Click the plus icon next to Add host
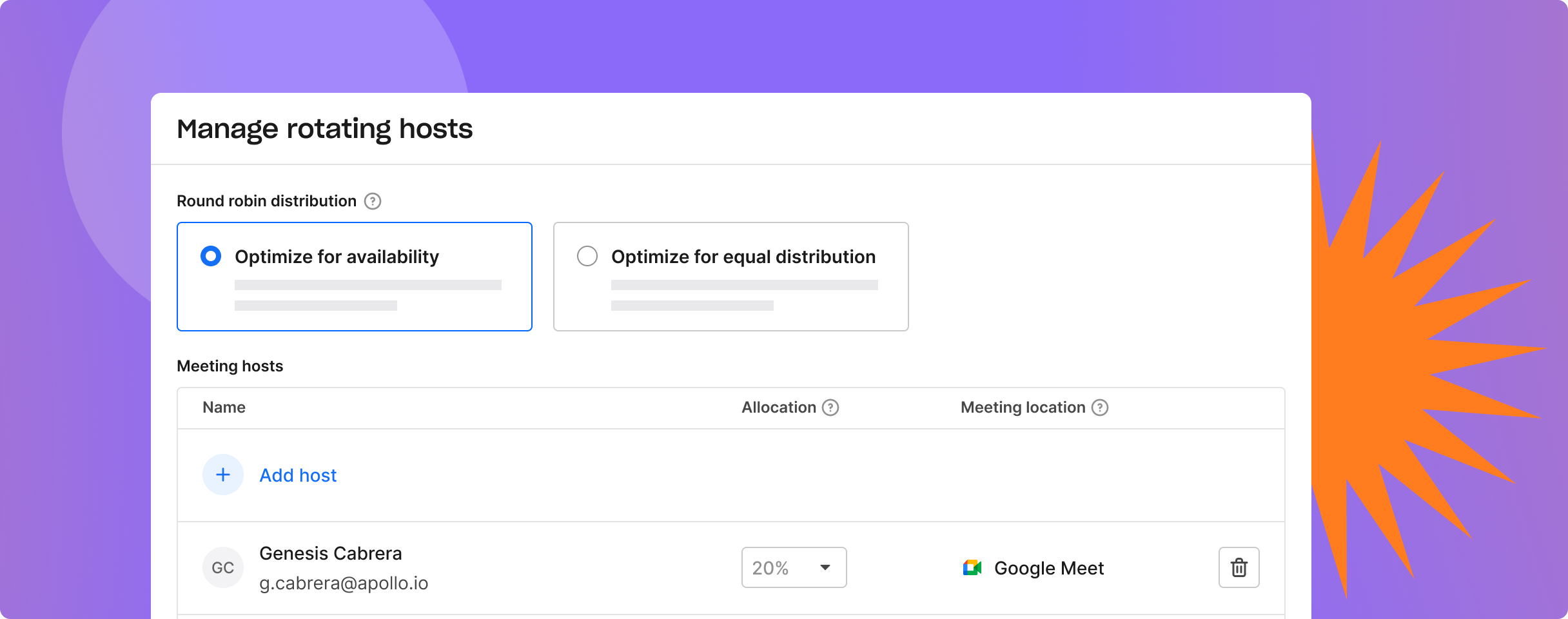This screenshot has width=1568, height=619. pos(223,475)
